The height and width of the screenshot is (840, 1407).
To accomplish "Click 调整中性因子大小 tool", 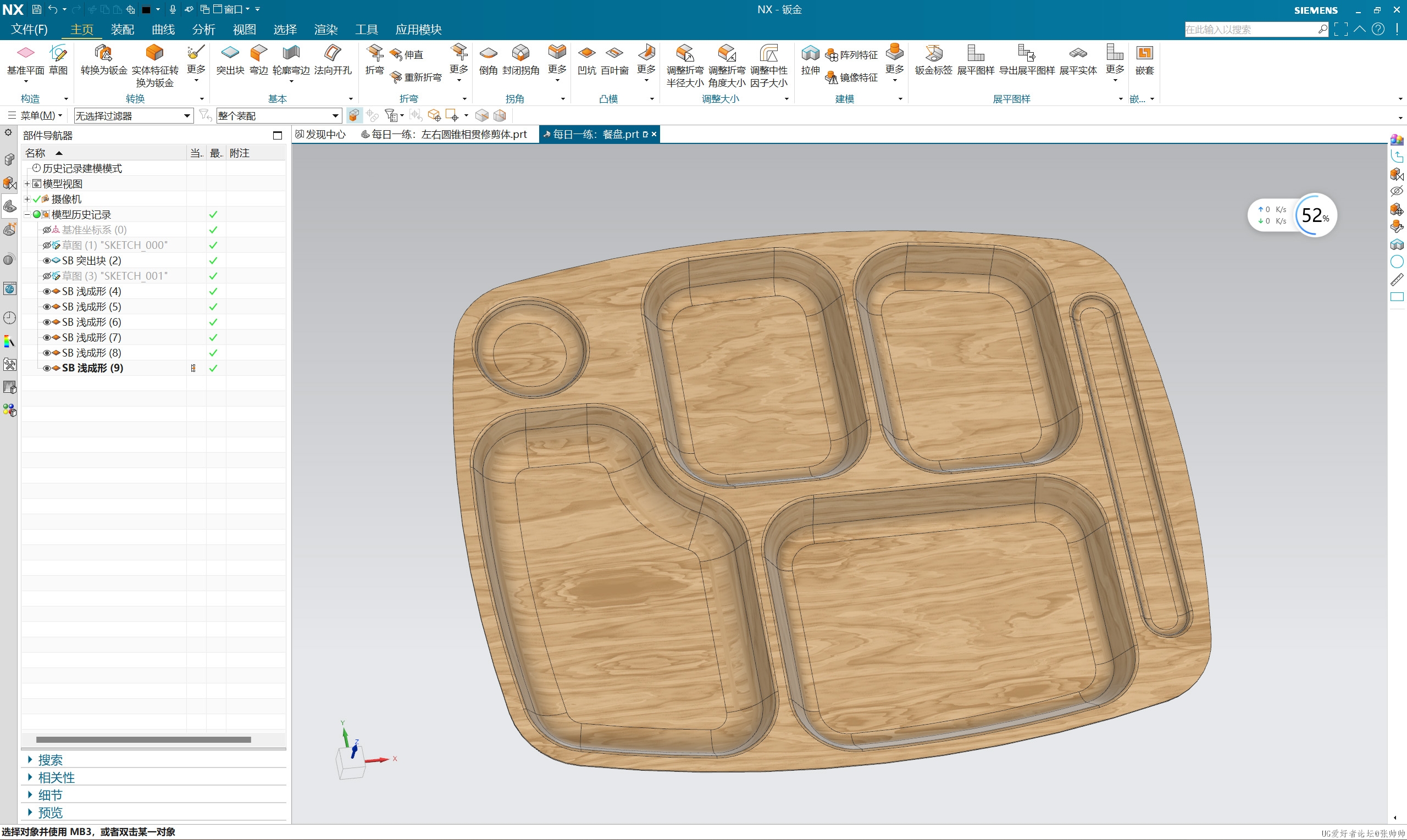I will point(769,66).
